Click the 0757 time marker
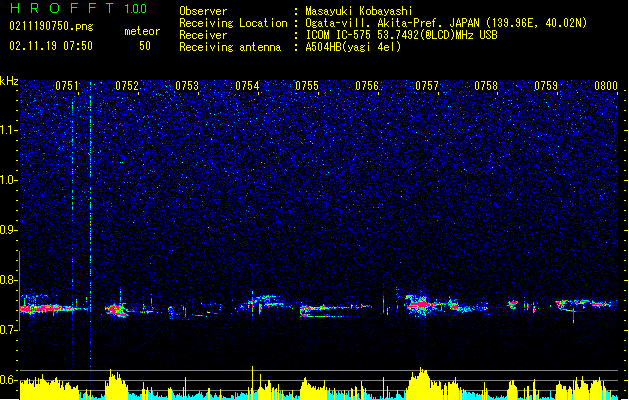629x400 pixels. tap(427, 86)
